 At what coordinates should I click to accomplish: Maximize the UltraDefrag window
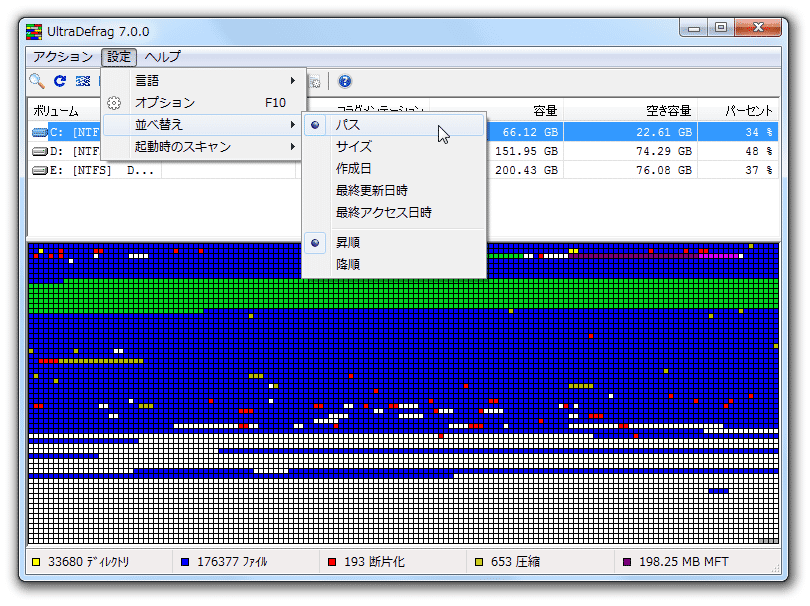721,28
